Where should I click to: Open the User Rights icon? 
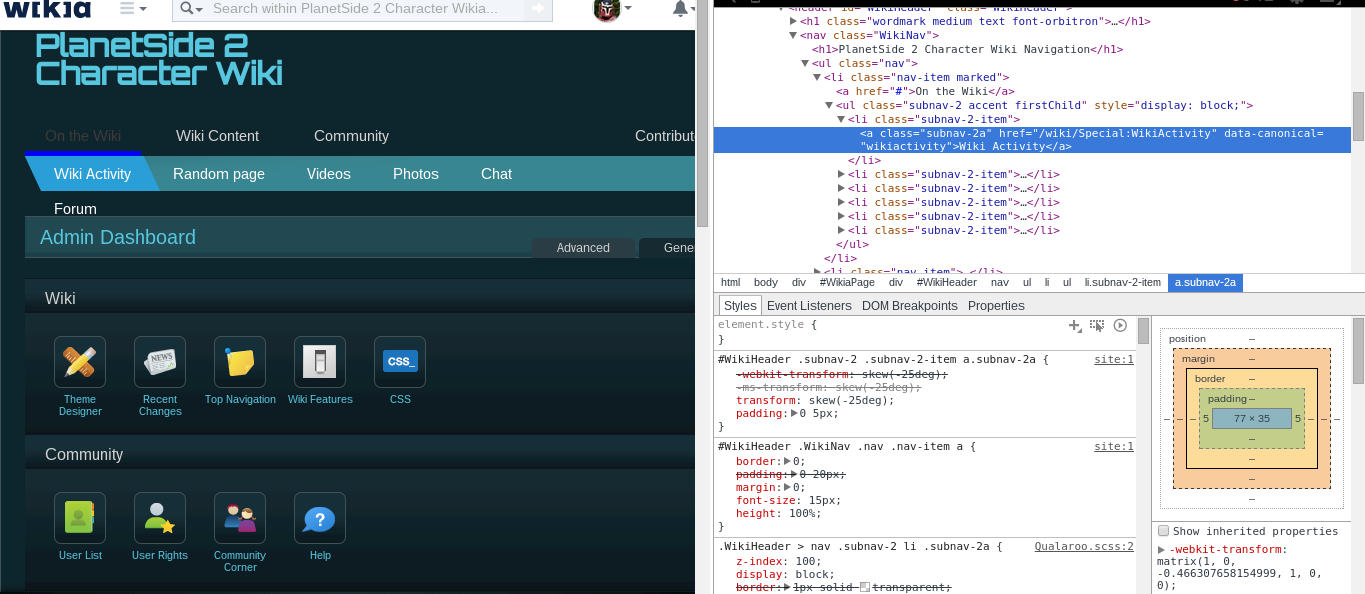click(160, 518)
